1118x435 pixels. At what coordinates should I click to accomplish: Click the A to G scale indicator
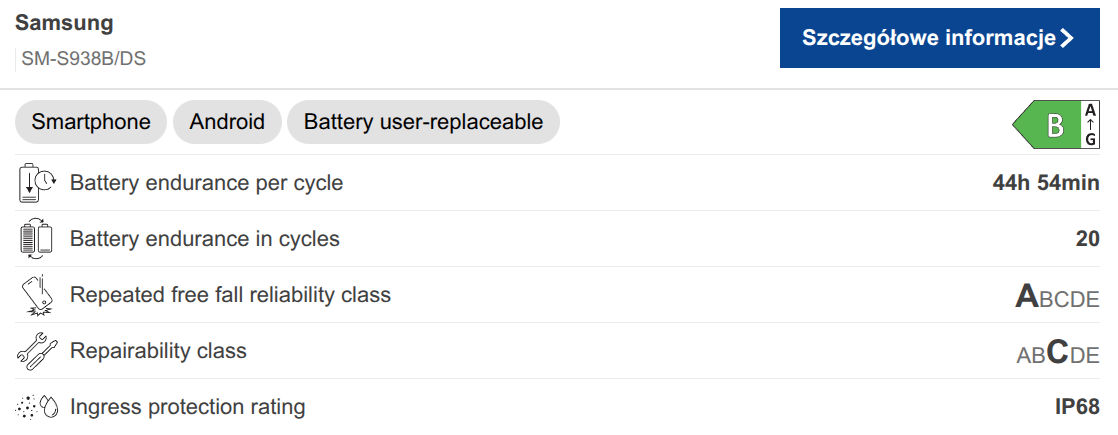click(x=1091, y=126)
